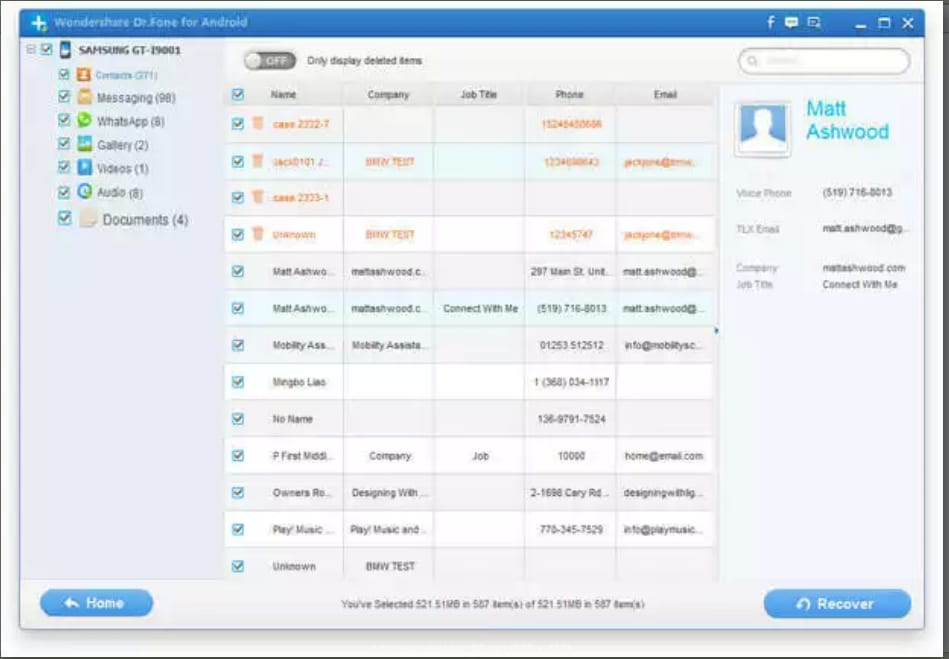
Task: Uncheck the Mobility Ass... row checkbox
Action: pos(238,345)
